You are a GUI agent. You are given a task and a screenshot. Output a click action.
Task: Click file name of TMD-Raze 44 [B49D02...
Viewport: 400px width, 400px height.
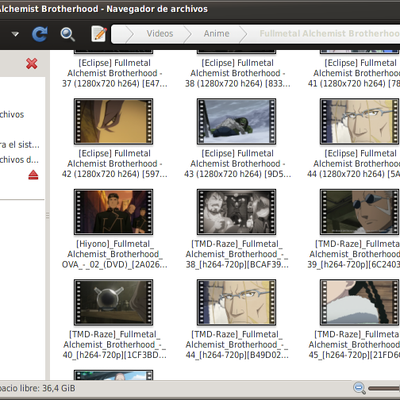pos(237,344)
